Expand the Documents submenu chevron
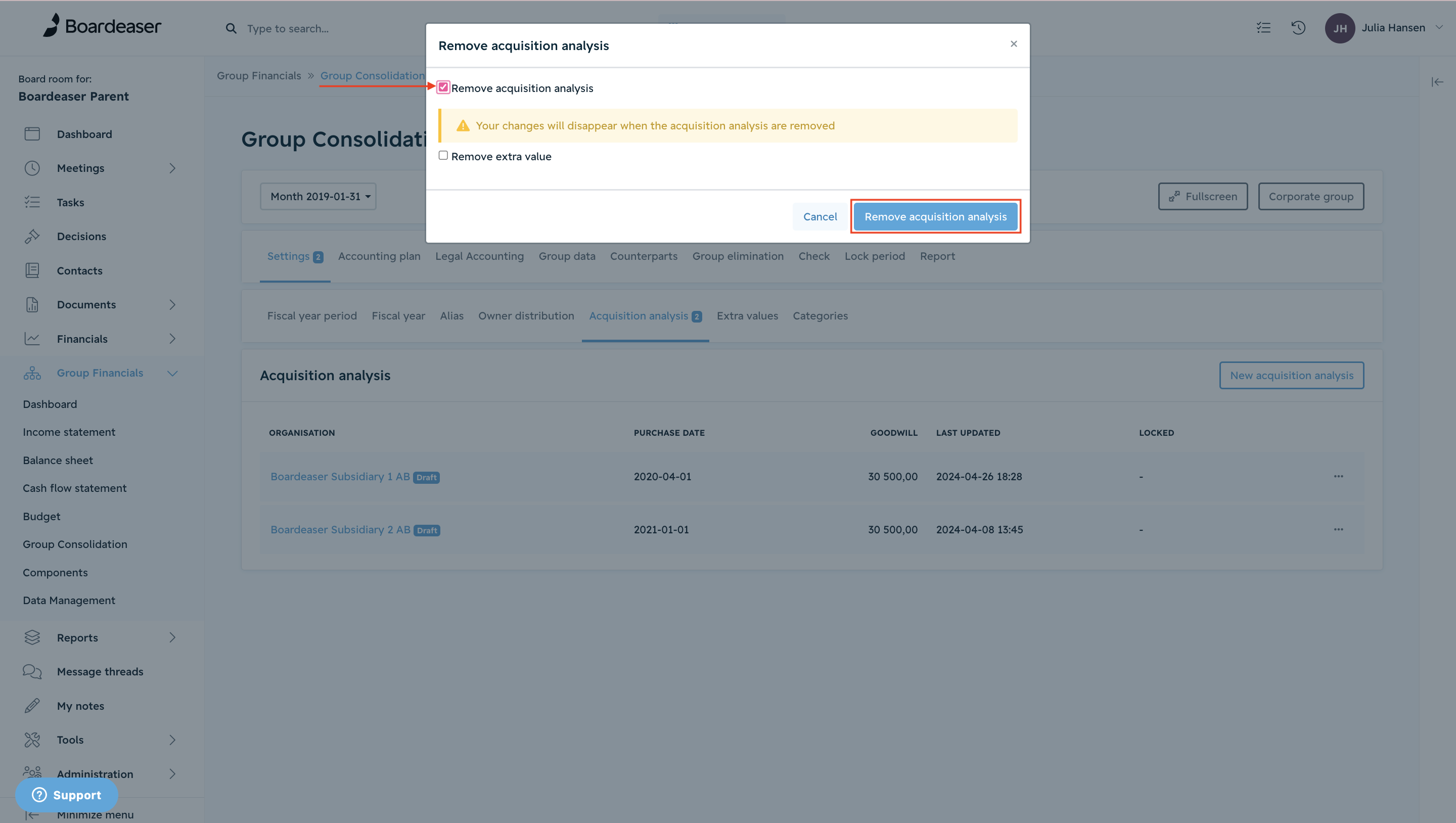Image resolution: width=1456 pixels, height=823 pixels. pos(172,305)
